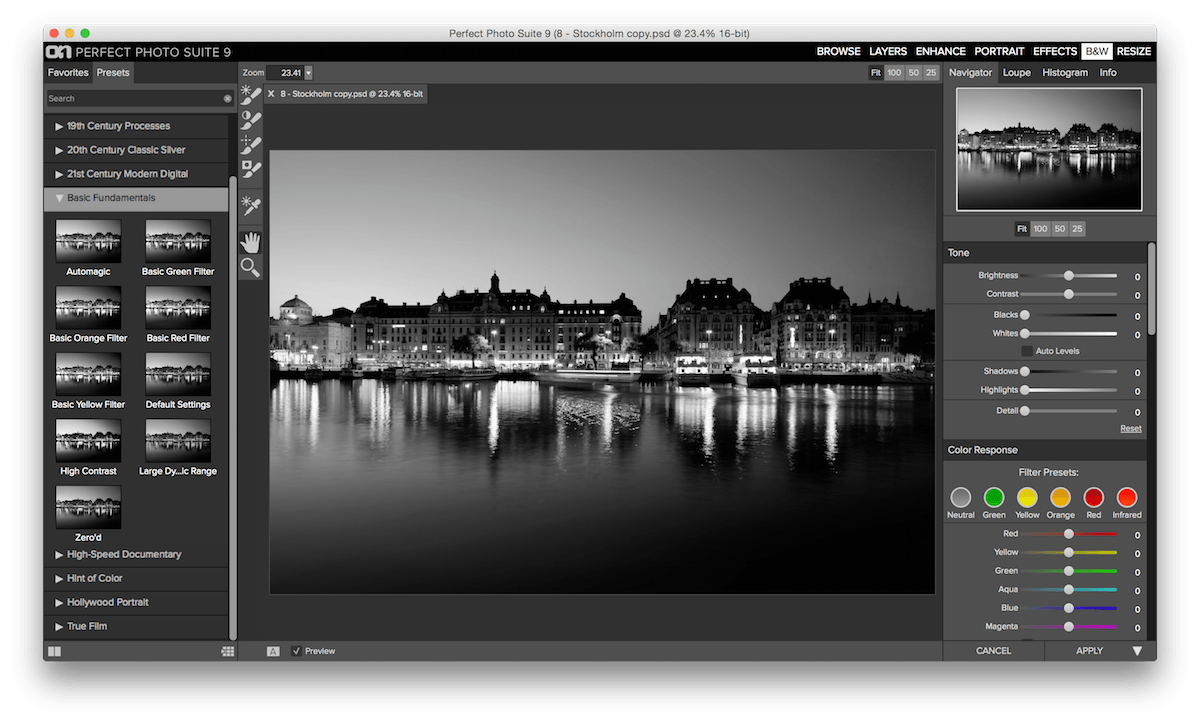Select the contrast brush tool
The width and height of the screenshot is (1200, 723).
pyautogui.click(x=251, y=121)
